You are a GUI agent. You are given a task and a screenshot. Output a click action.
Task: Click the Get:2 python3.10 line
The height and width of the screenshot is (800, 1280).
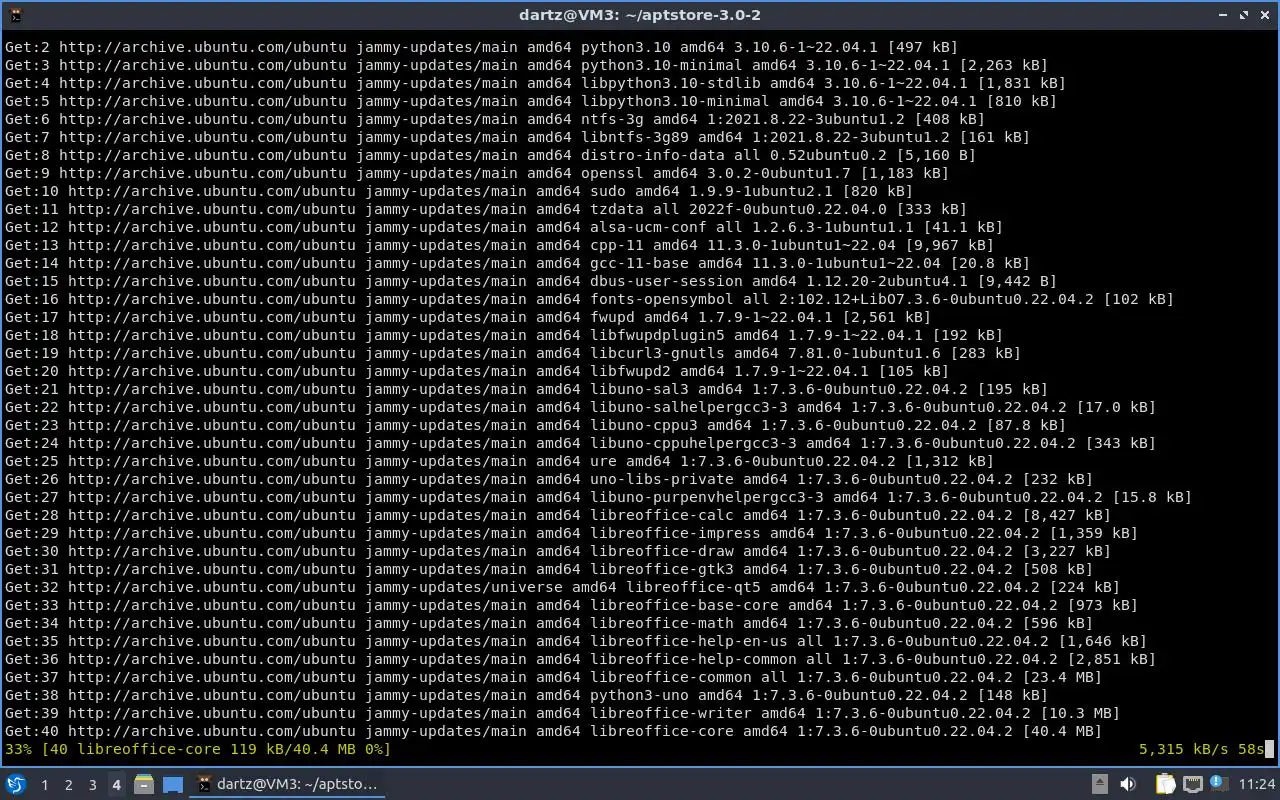[x=481, y=47]
